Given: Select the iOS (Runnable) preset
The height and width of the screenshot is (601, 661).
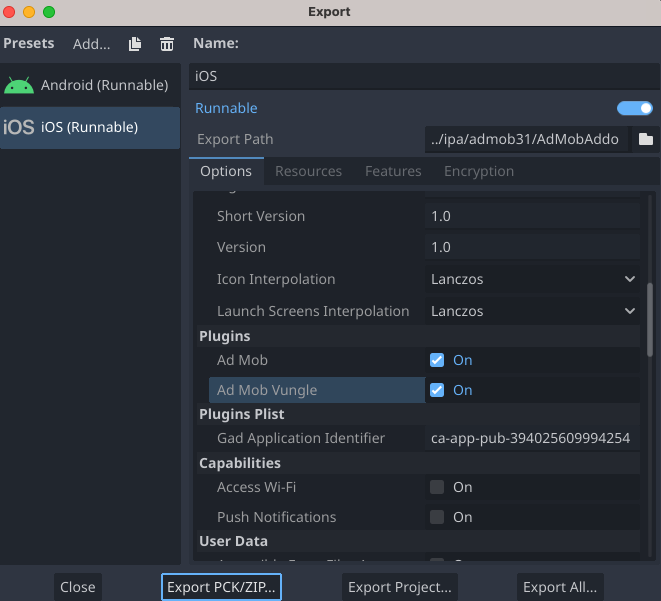Looking at the screenshot, I should click(90, 128).
